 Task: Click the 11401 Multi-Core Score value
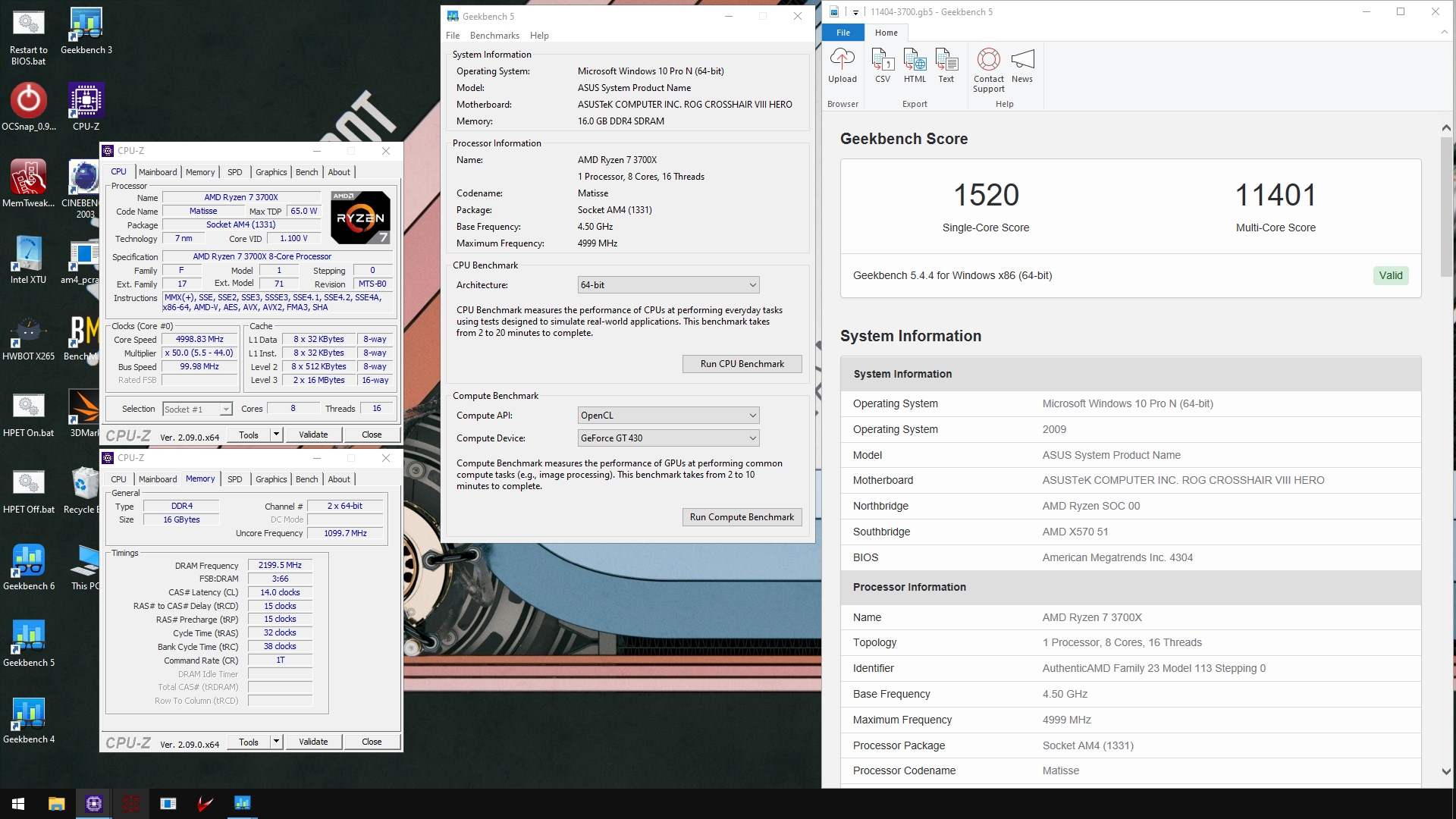point(1276,195)
